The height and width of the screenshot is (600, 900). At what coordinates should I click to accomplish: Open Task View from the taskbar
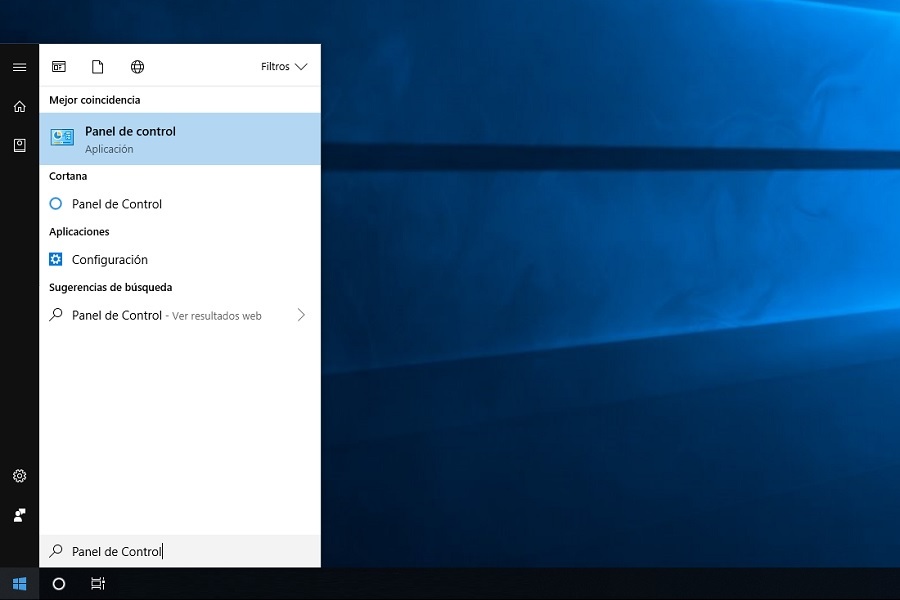pos(97,584)
